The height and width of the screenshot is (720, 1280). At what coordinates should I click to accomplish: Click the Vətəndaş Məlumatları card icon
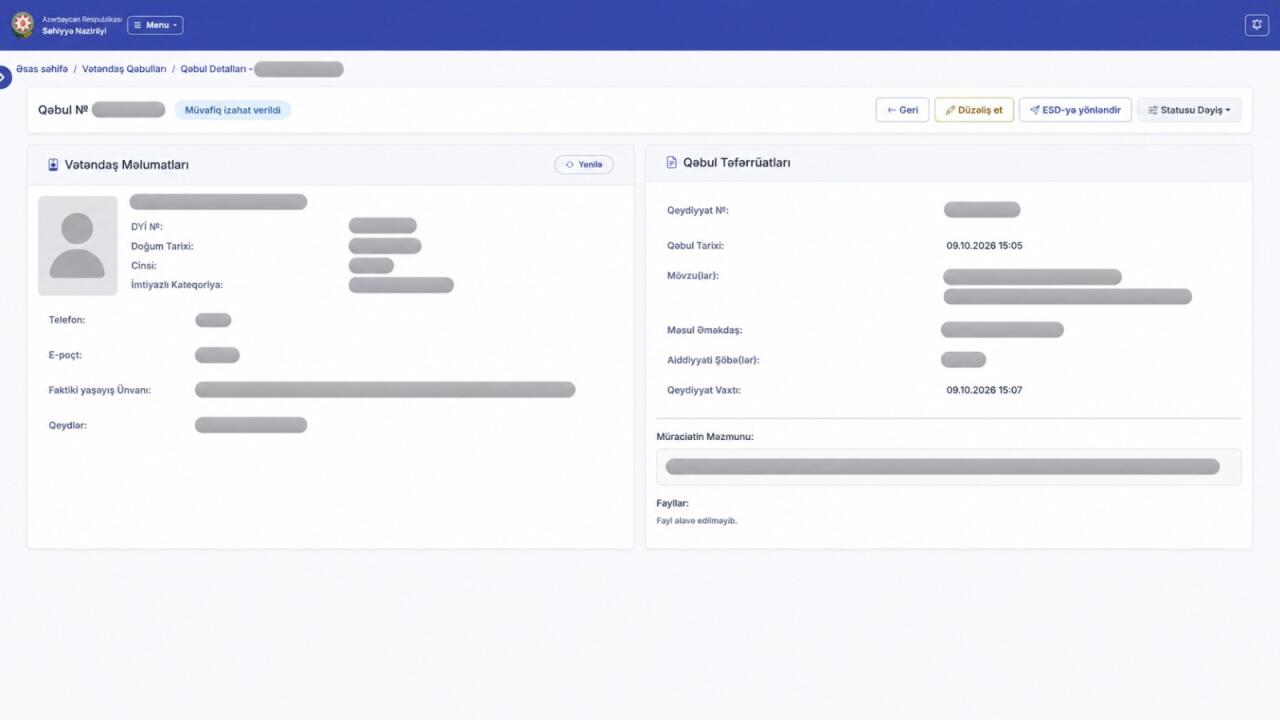(x=53, y=165)
